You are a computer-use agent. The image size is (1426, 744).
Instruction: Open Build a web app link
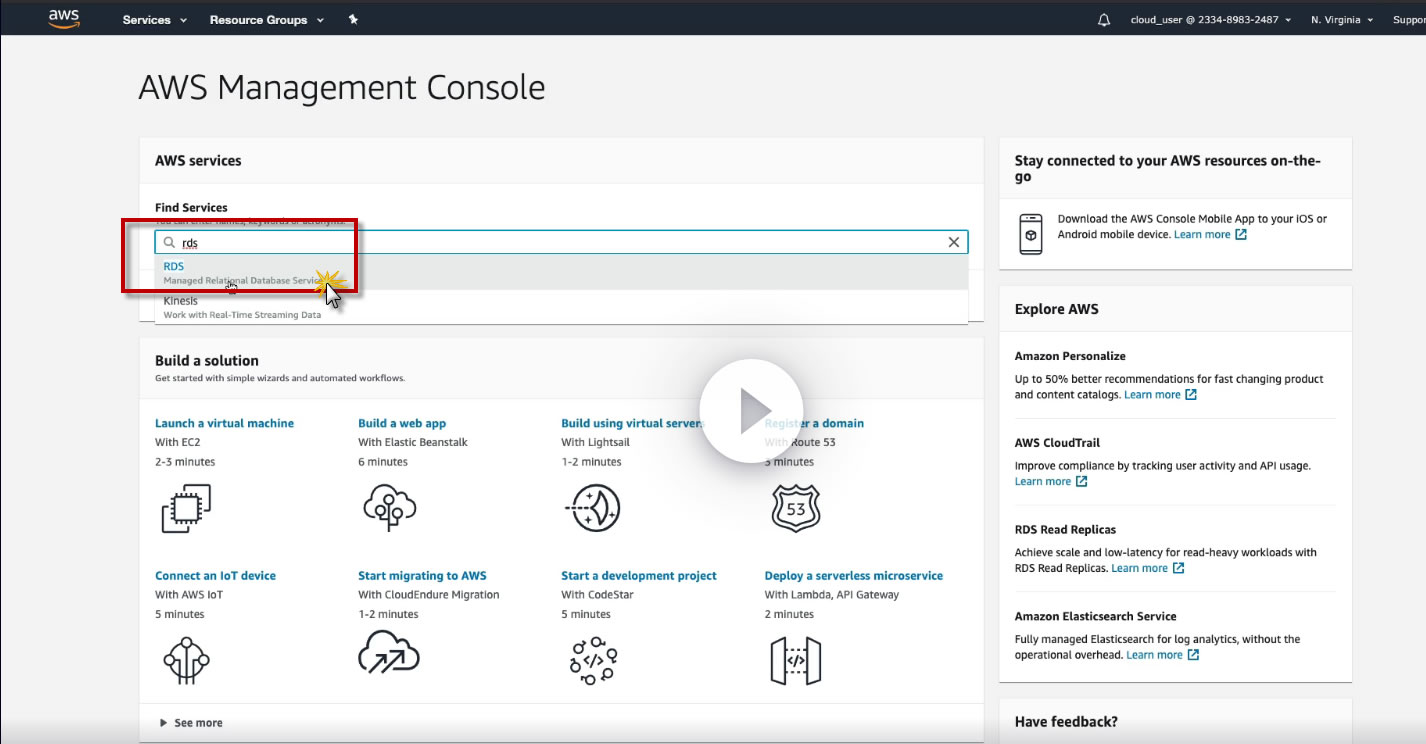click(x=402, y=423)
